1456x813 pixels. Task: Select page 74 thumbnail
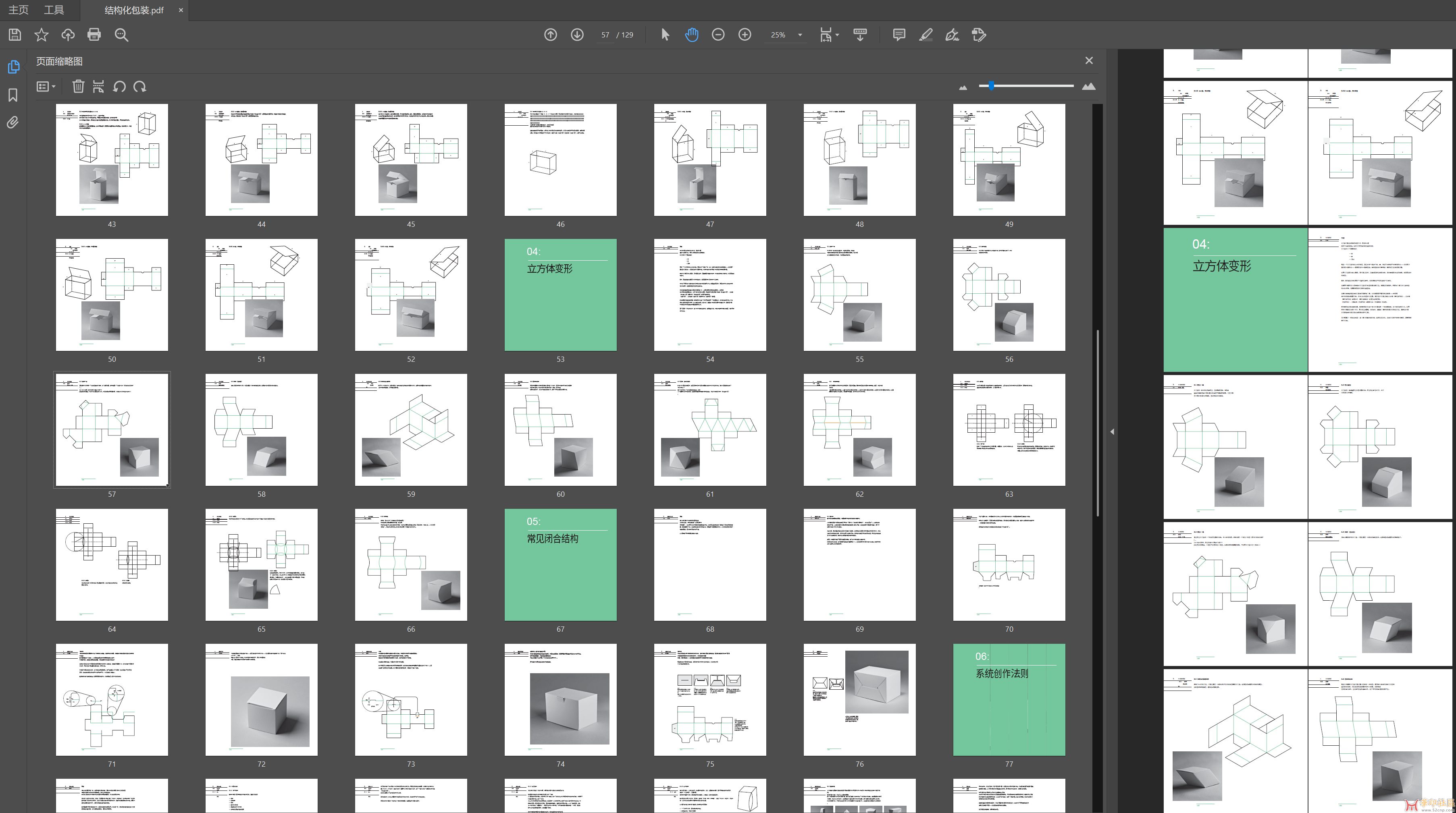tap(561, 700)
